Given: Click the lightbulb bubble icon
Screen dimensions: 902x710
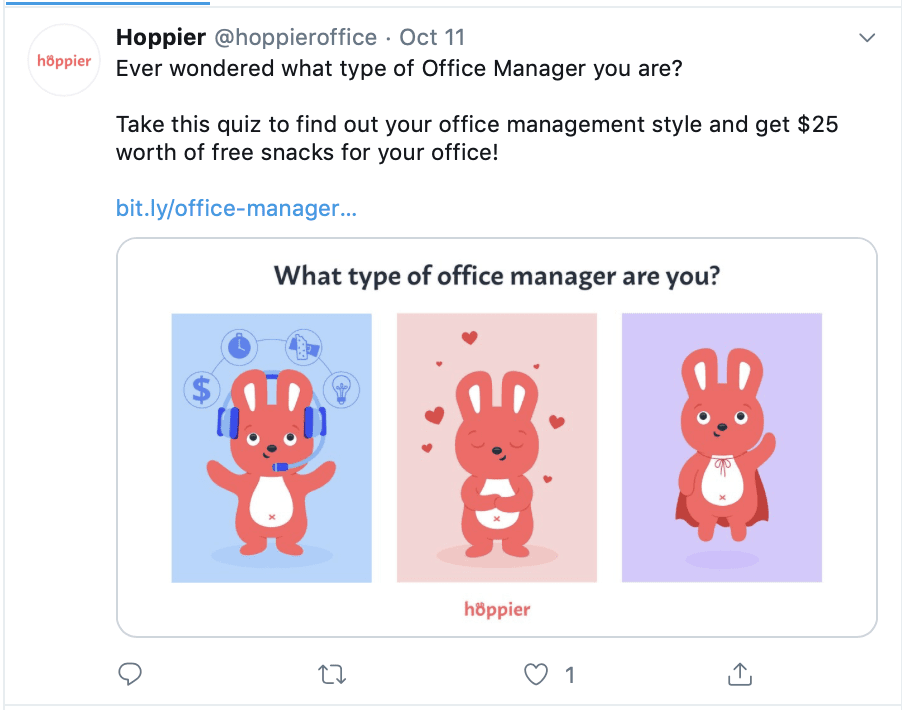Looking at the screenshot, I should tap(342, 390).
